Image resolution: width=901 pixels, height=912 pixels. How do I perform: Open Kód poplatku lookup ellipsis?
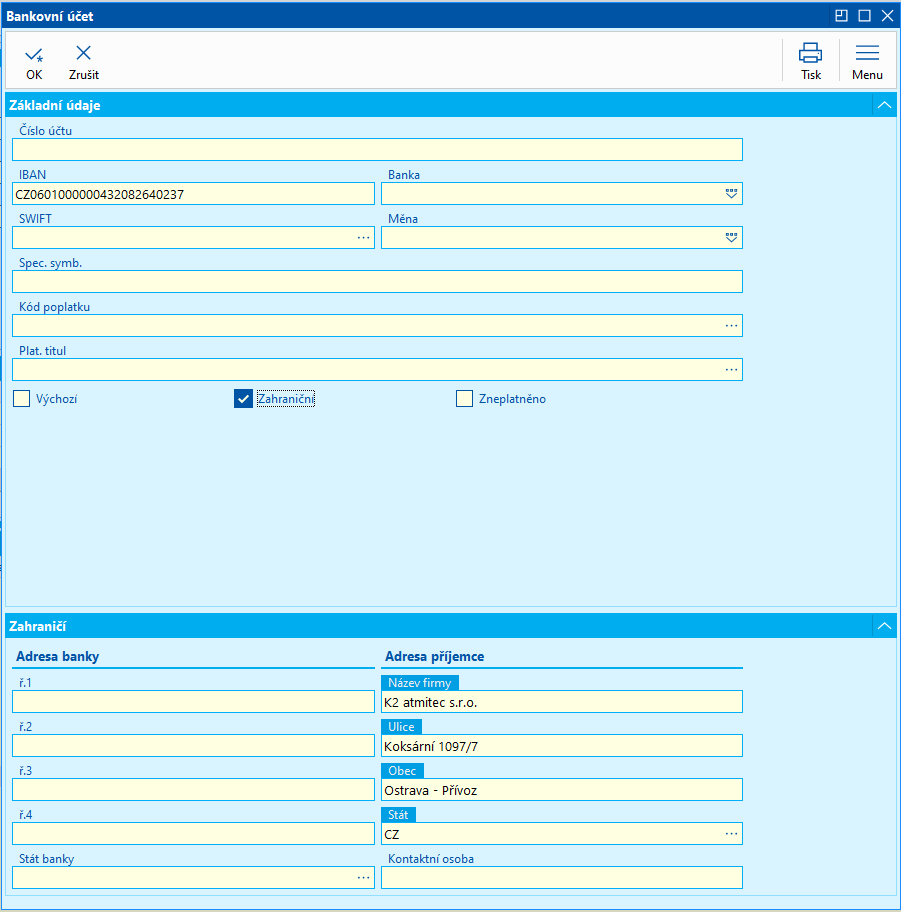(x=731, y=326)
